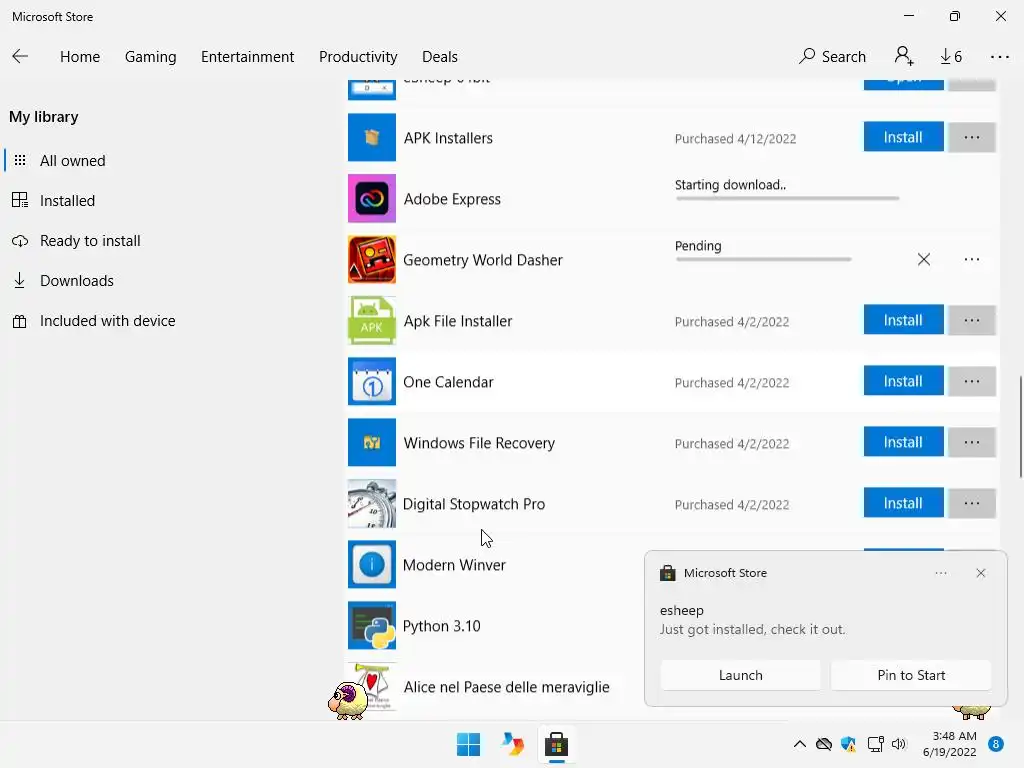
Task: Click the Alice nel Paese delle meraviglie entry
Action: pyautogui.click(x=506, y=687)
